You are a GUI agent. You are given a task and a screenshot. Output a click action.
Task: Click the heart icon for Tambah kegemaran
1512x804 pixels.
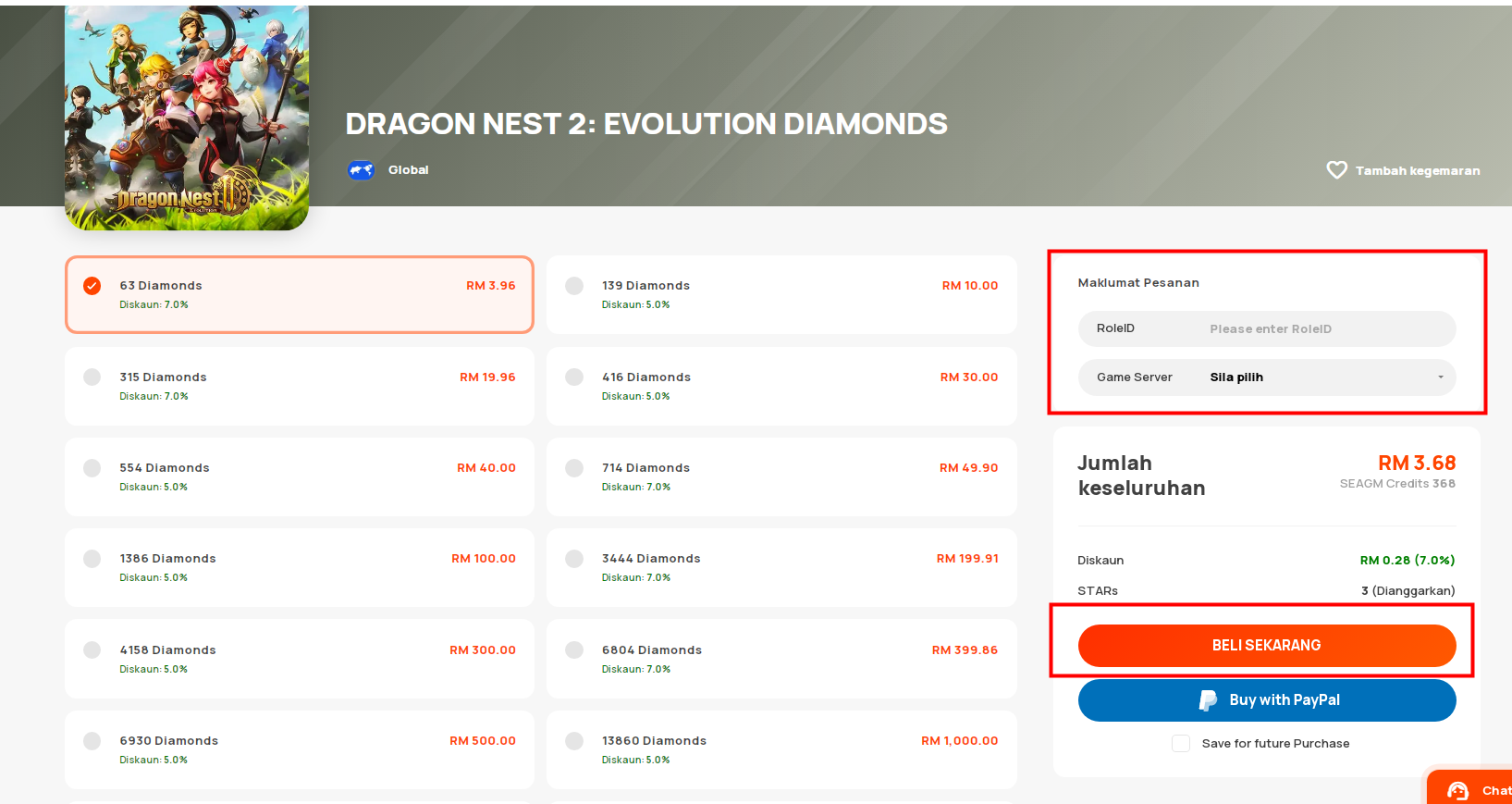[1336, 170]
